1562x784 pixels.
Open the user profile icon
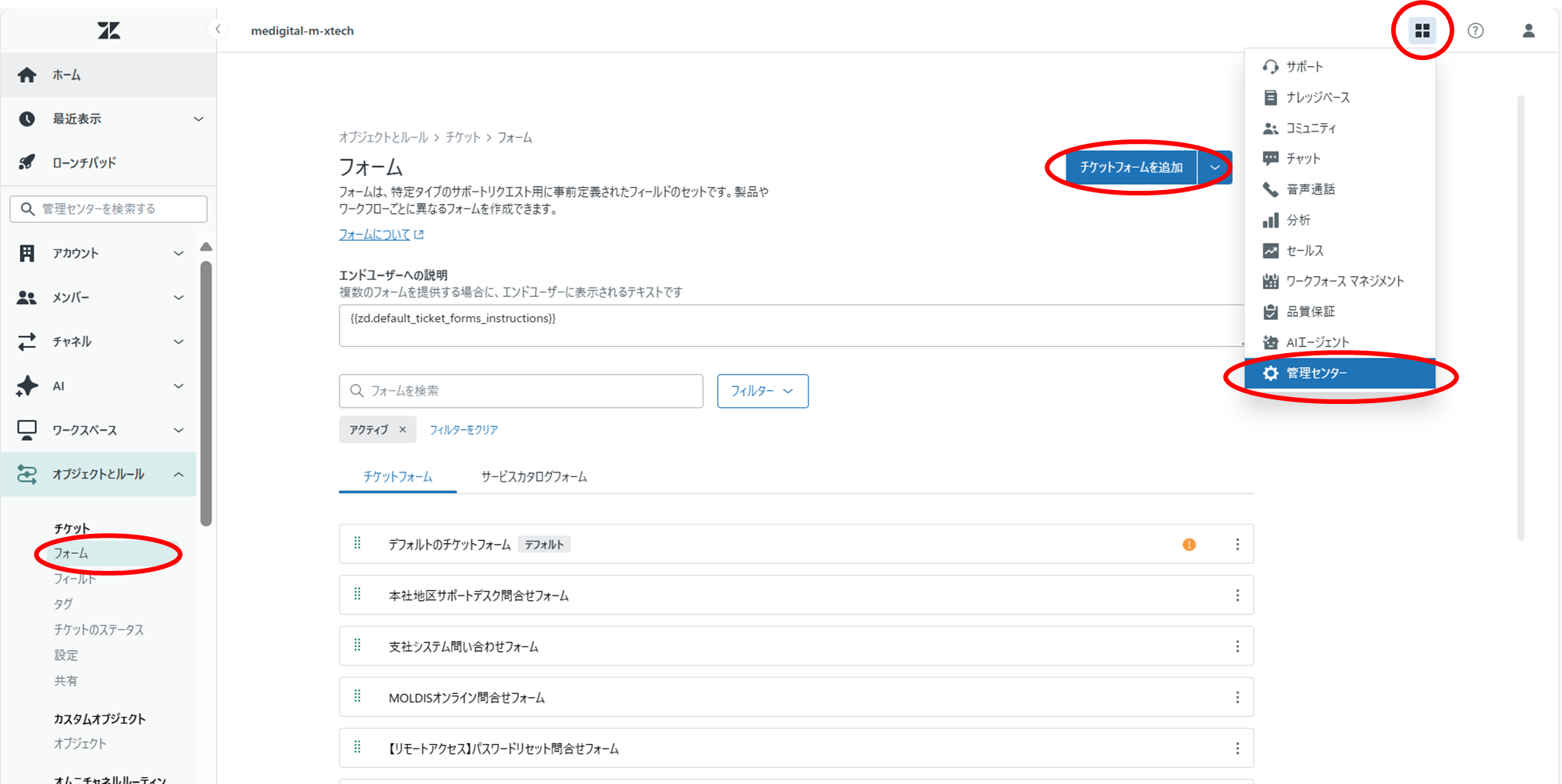tap(1528, 31)
